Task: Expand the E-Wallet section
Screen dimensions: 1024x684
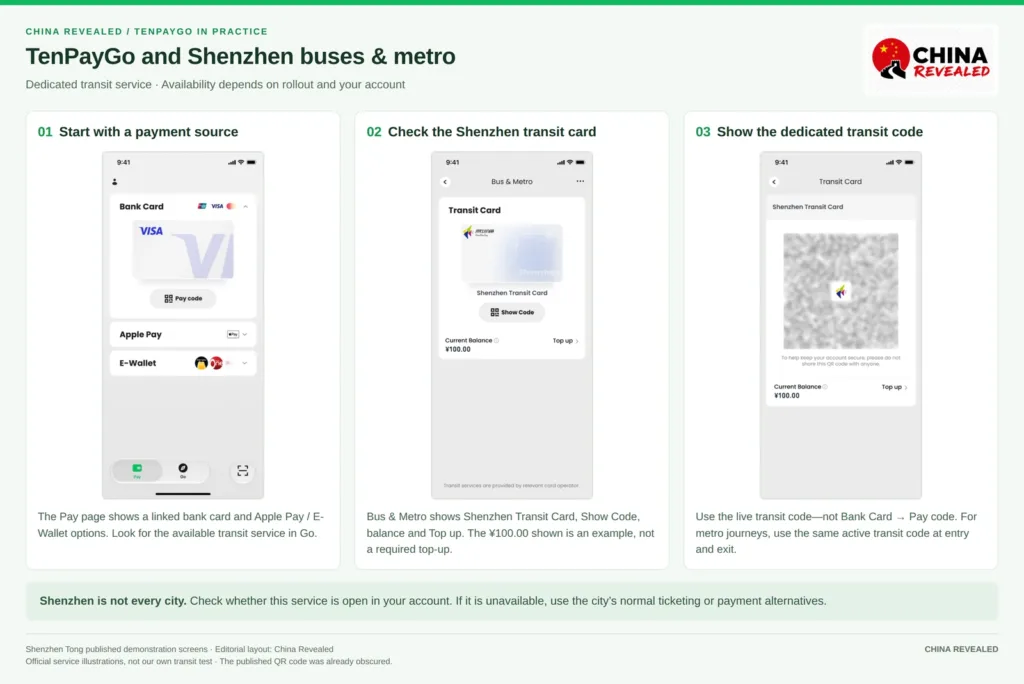Action: click(x=245, y=363)
